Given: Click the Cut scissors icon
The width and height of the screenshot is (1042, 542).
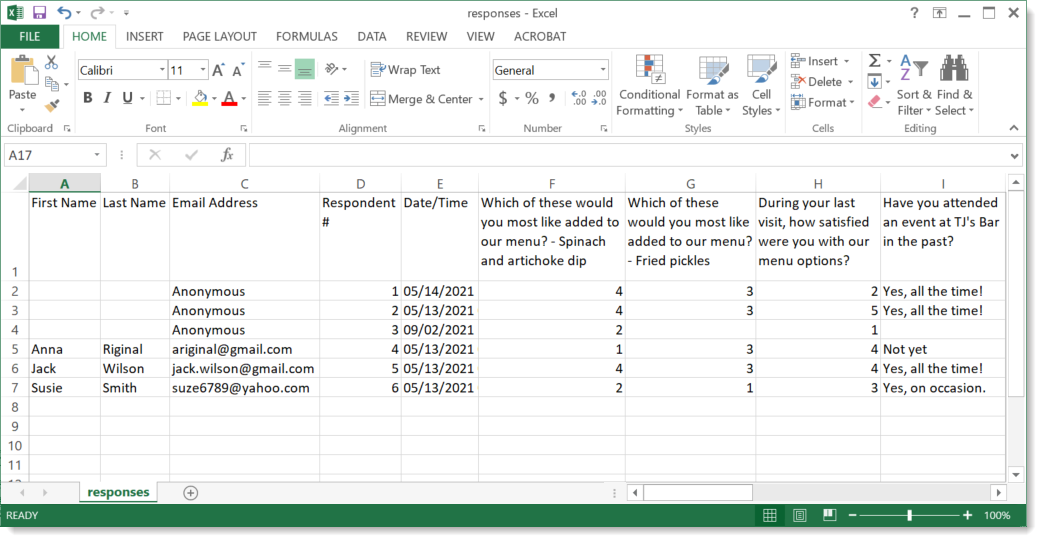Looking at the screenshot, I should pyautogui.click(x=52, y=62).
